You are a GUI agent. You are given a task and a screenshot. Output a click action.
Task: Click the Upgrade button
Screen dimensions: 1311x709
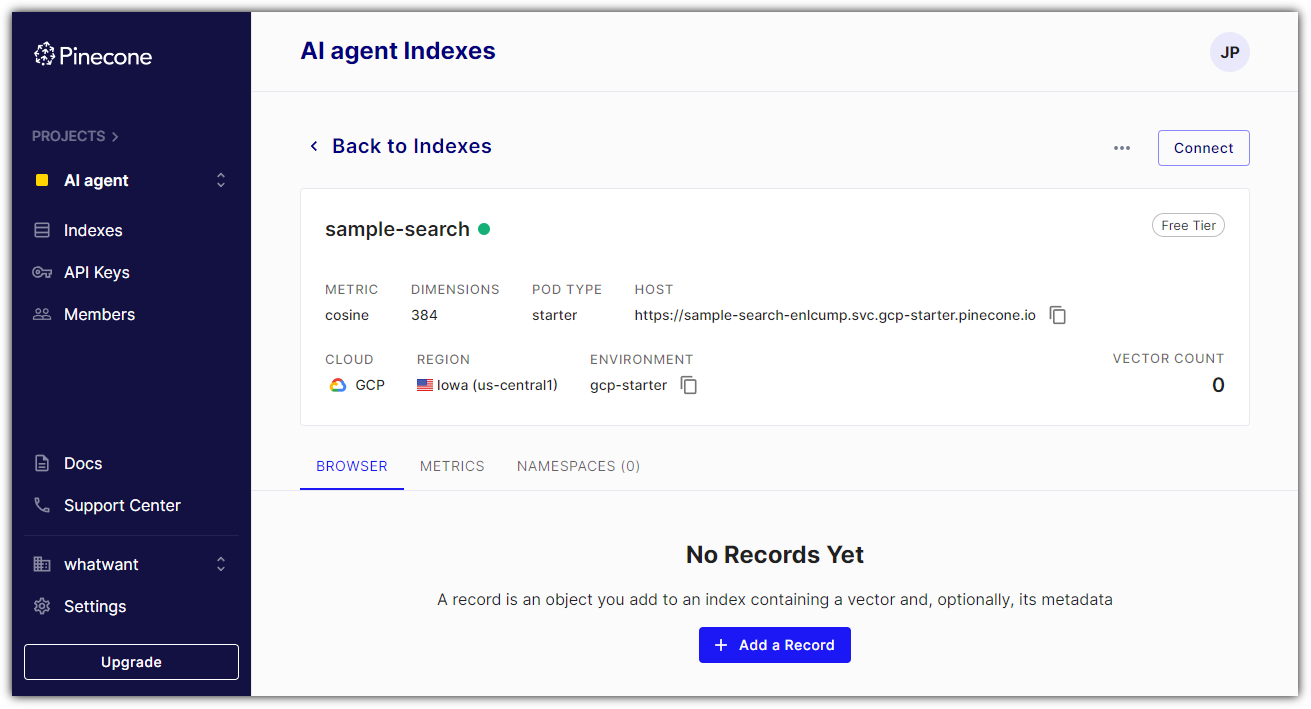[x=131, y=662]
